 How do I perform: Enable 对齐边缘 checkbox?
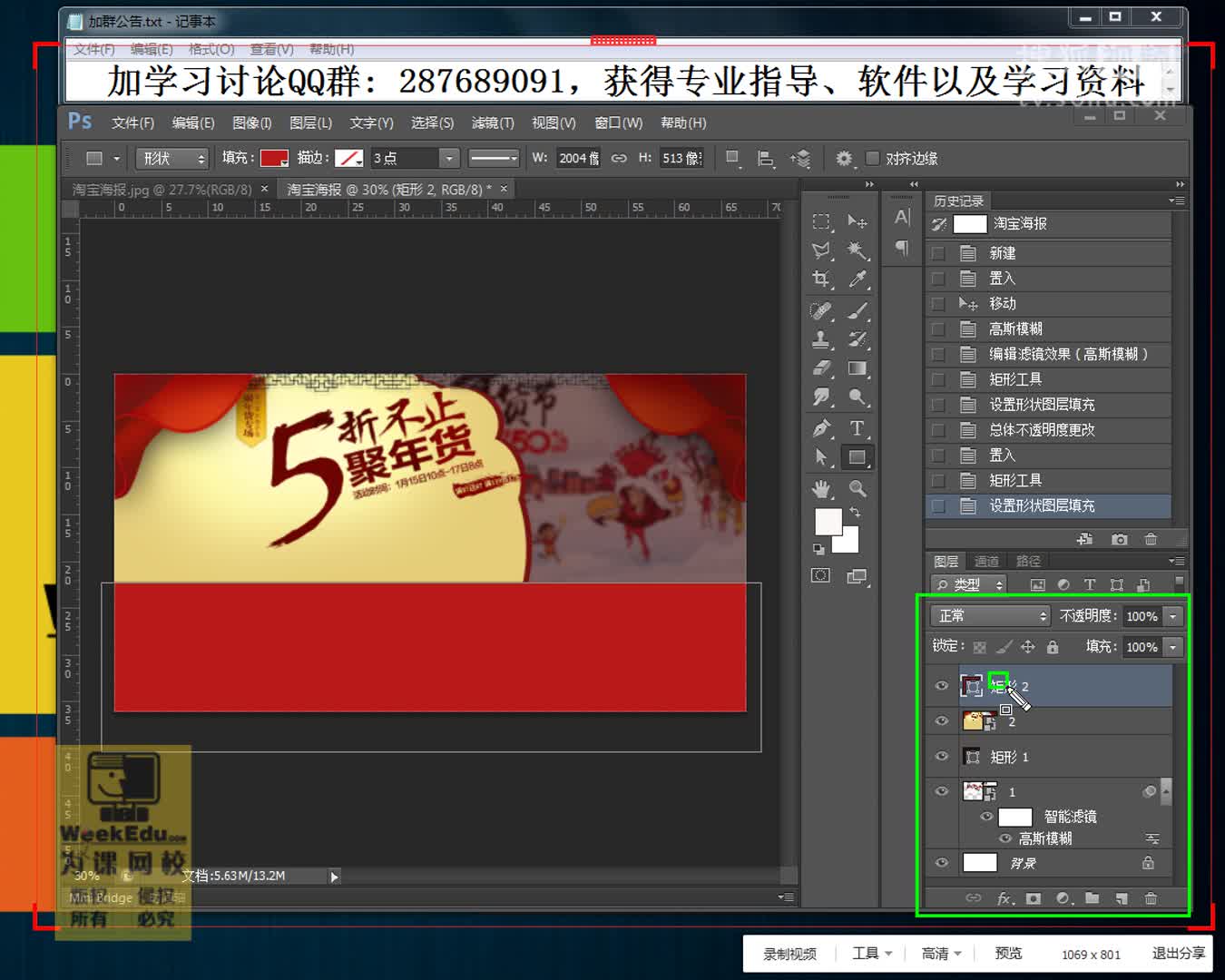[x=872, y=159]
